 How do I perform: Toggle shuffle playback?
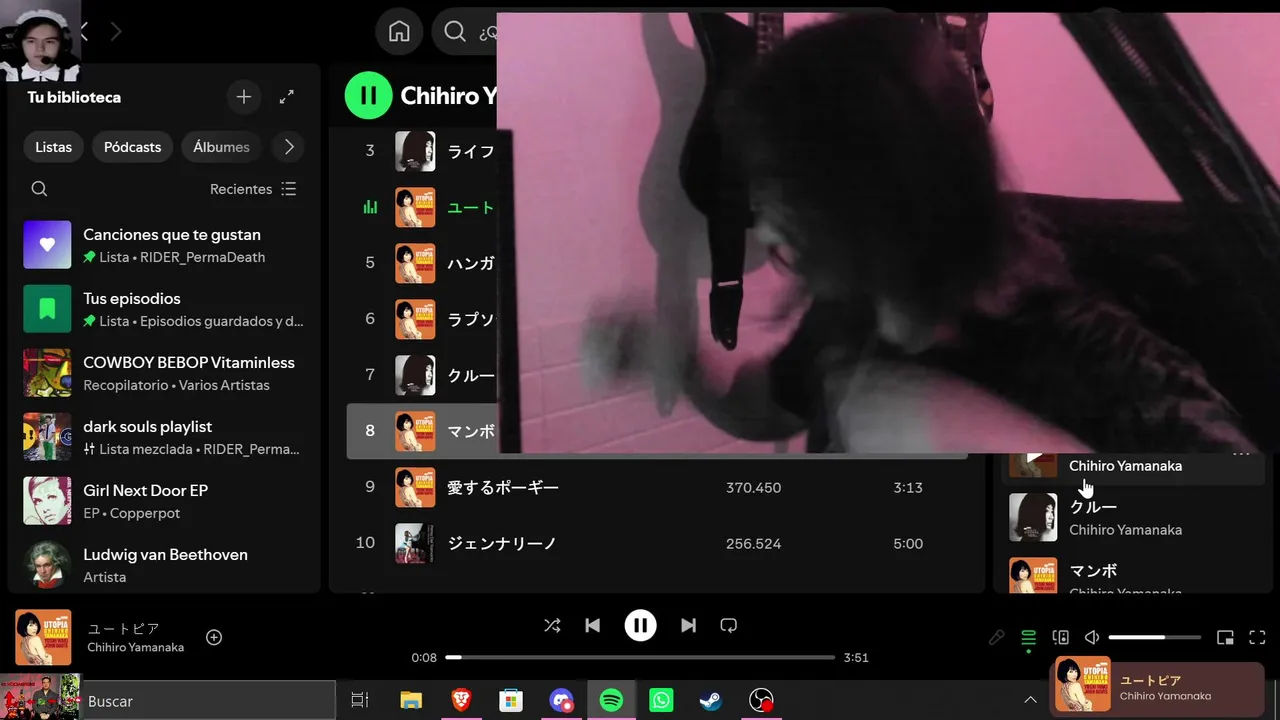click(x=552, y=626)
